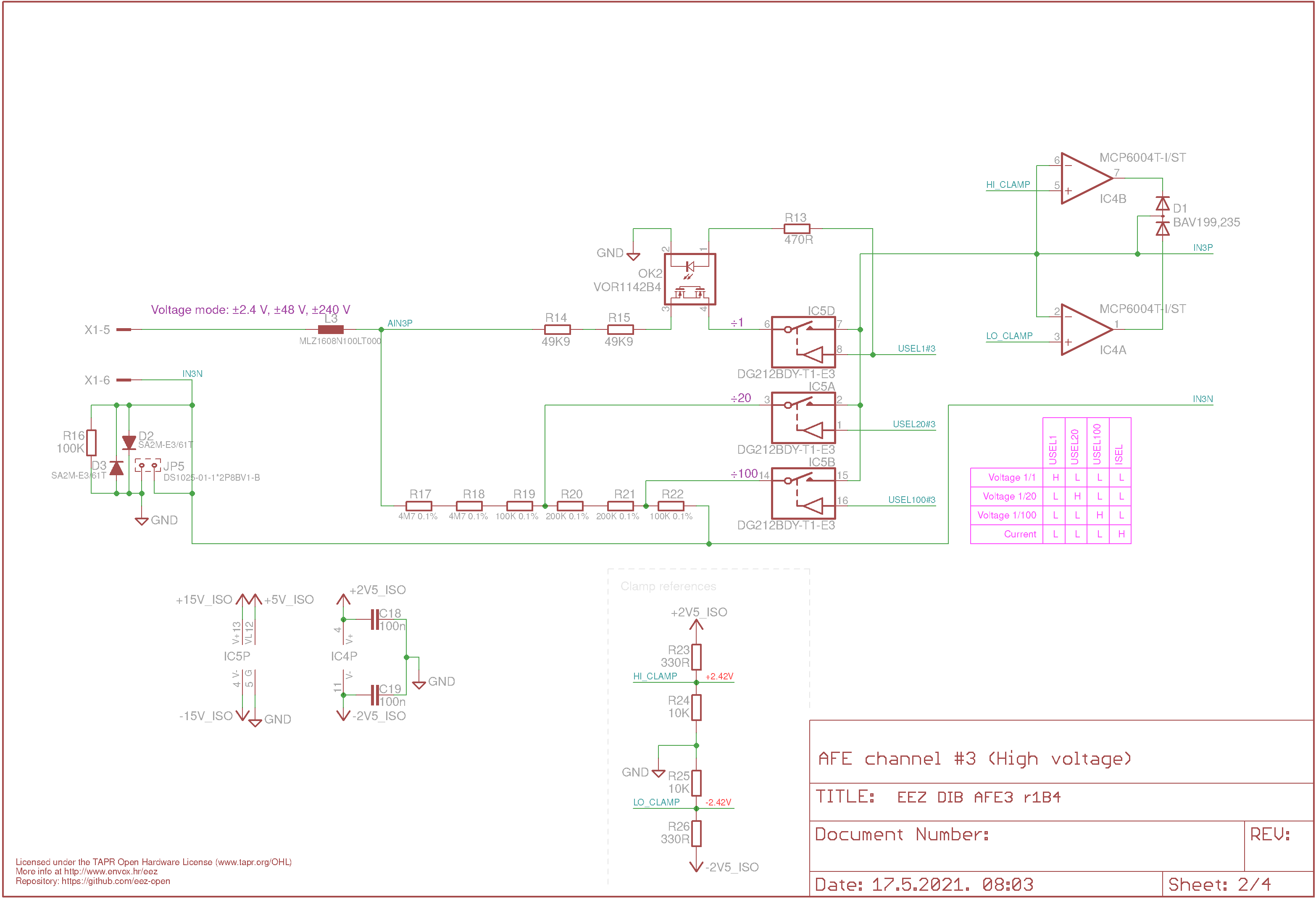Click the D1 BAV199,235 dual diode
This screenshot has height=900, width=1316.
[1163, 216]
